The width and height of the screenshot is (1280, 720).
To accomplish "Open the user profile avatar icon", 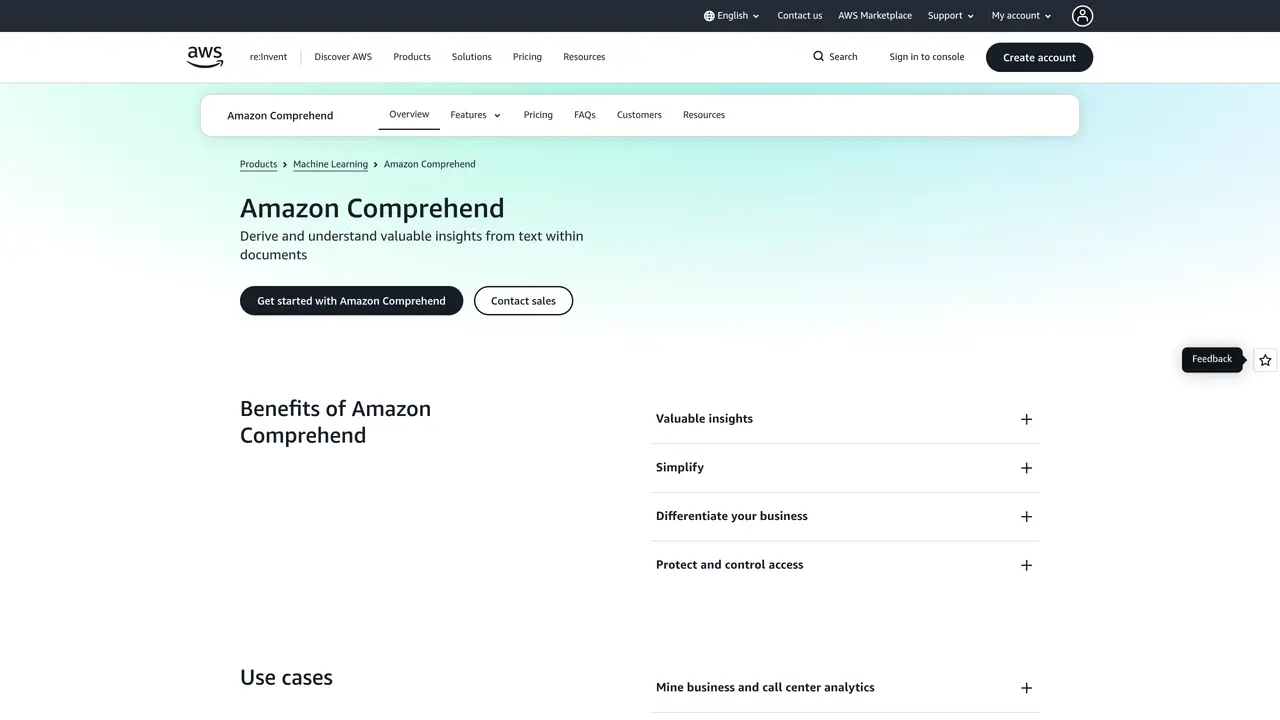I will click(x=1082, y=16).
